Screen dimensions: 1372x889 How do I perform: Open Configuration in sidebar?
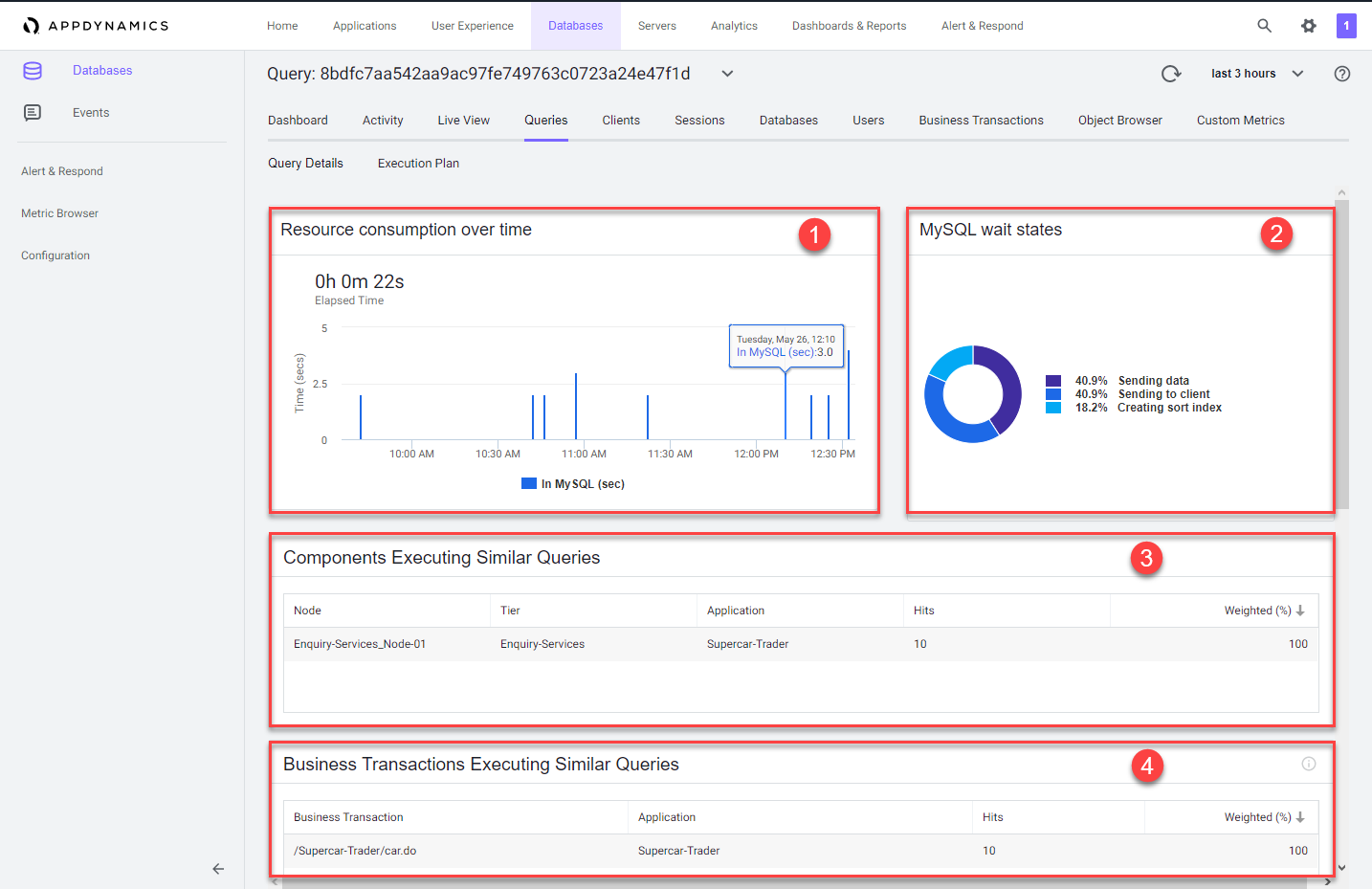pyautogui.click(x=55, y=256)
